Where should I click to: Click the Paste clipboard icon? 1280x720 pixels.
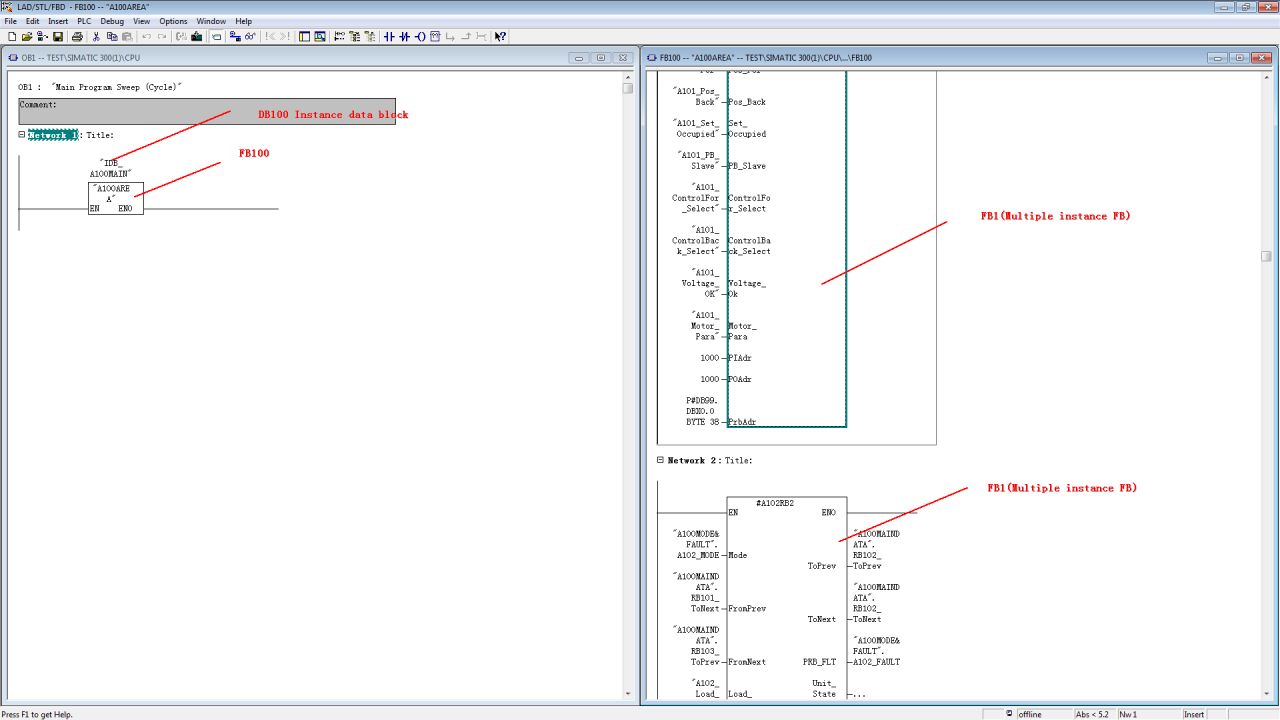tap(127, 36)
